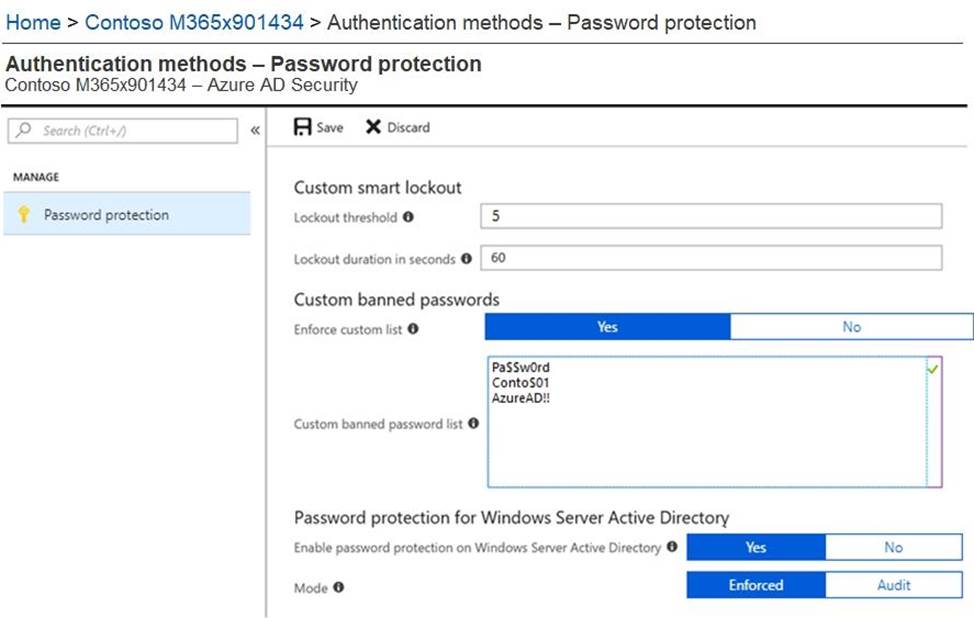Set Enforce custom list to Yes
Screen dimensions: 974x618
[x=608, y=327]
